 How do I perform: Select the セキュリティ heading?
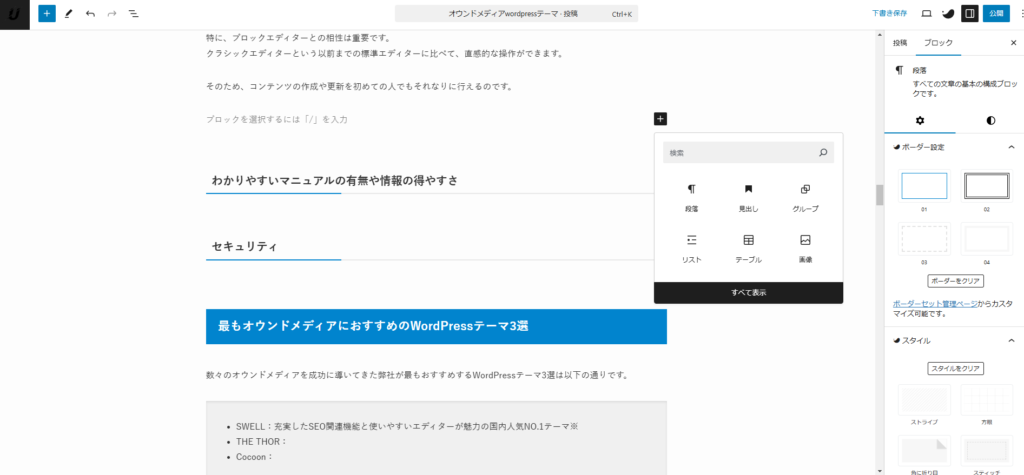point(244,246)
